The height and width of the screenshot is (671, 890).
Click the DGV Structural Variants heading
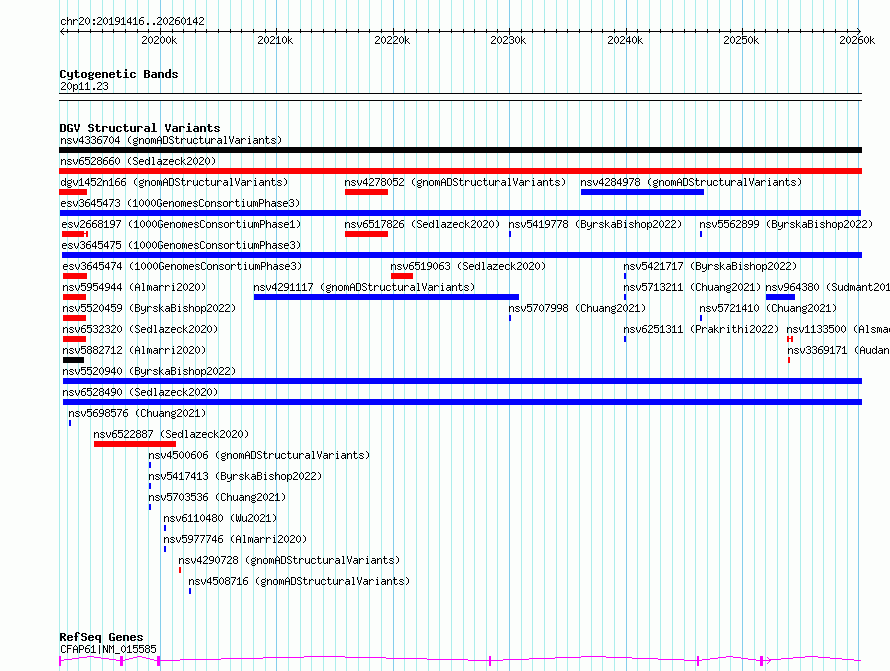coord(140,128)
